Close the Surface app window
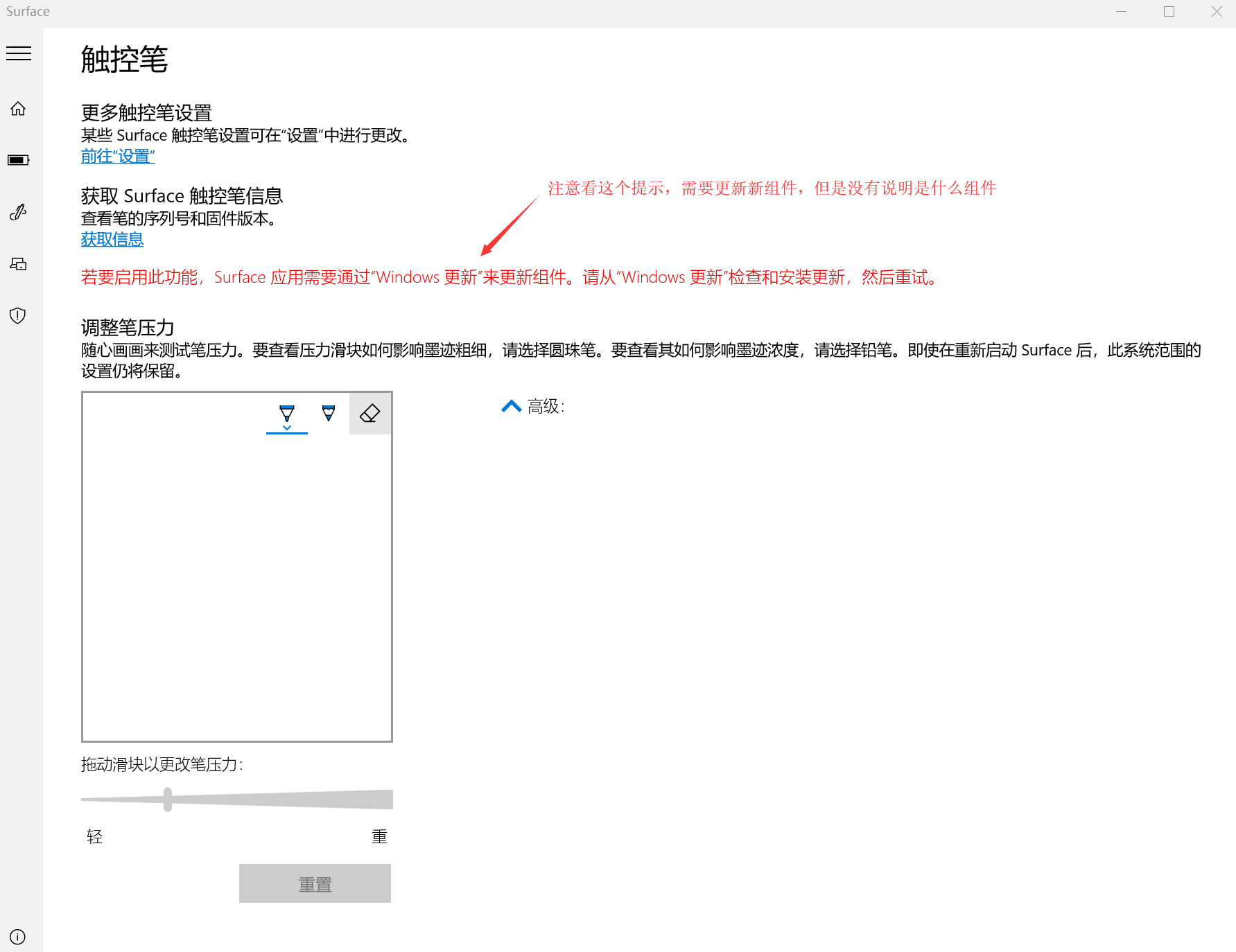Viewport: 1236px width, 952px height. click(x=1217, y=12)
